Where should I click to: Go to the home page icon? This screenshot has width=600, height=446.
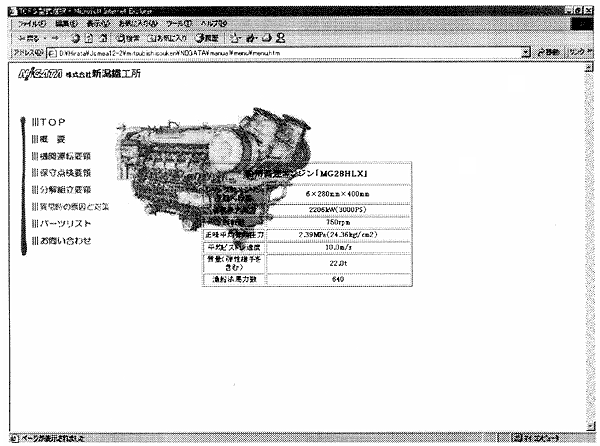click(103, 38)
